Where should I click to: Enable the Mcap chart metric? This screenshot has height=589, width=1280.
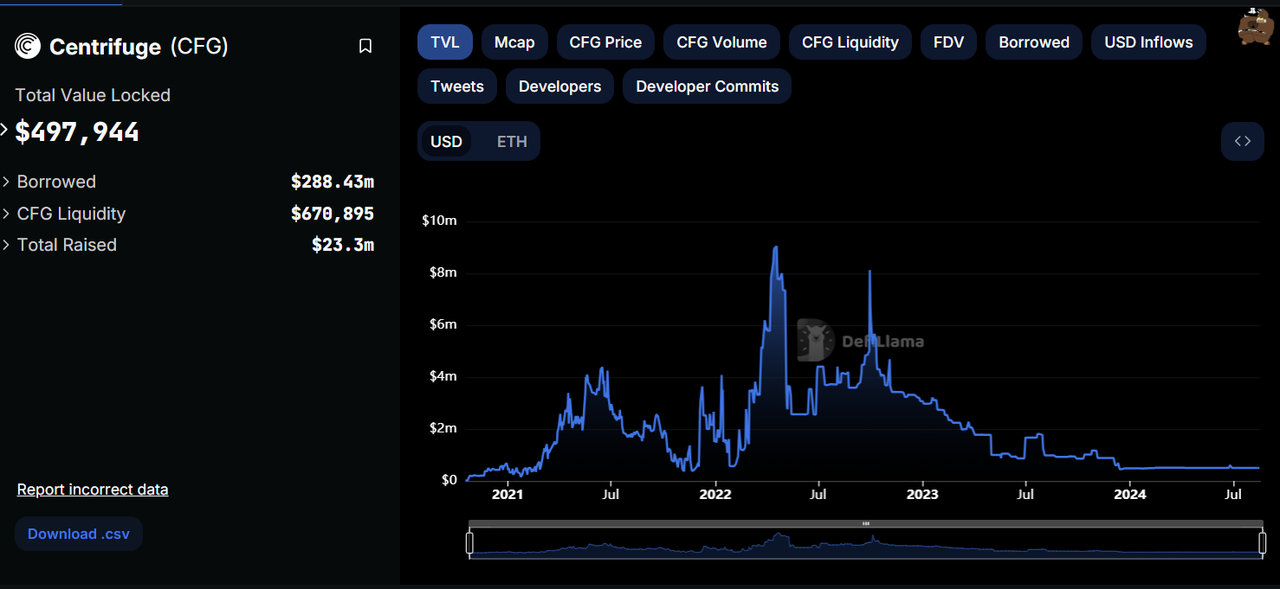[x=514, y=42]
